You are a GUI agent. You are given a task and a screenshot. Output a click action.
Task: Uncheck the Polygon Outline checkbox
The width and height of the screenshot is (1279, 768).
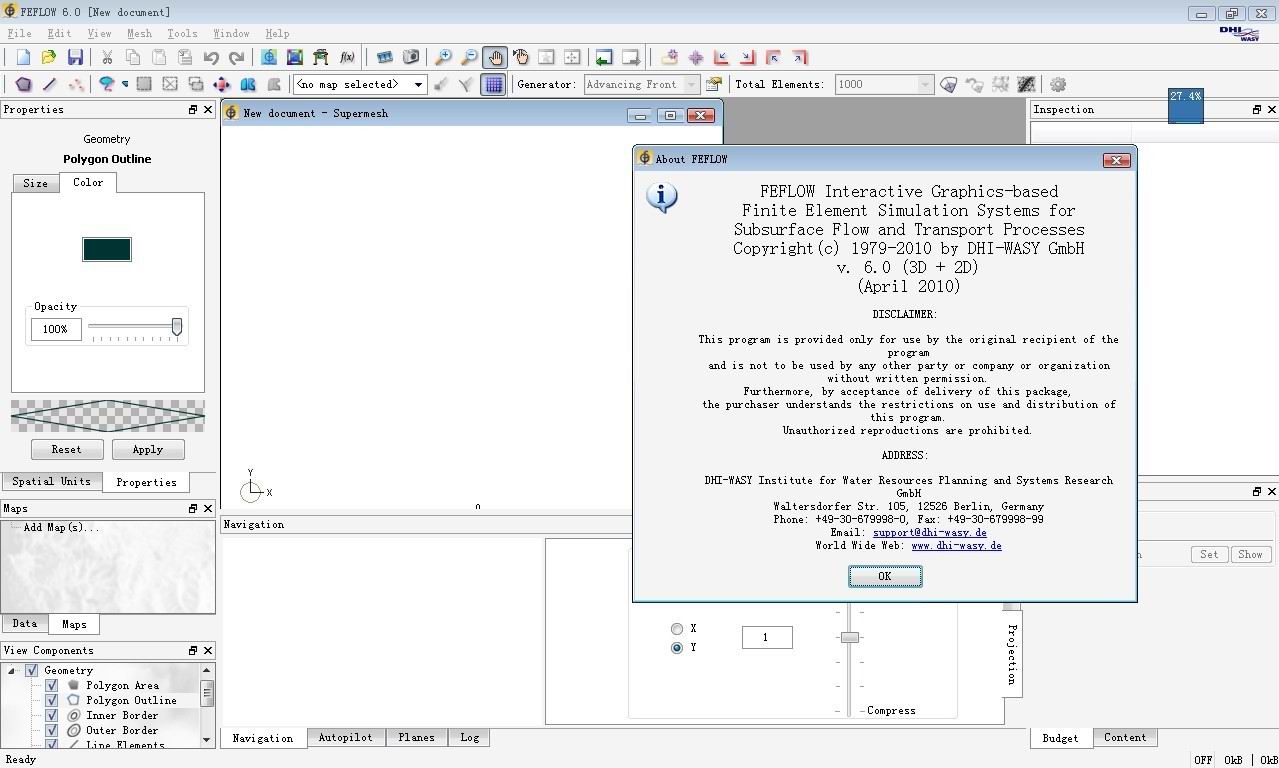pyautogui.click(x=51, y=700)
